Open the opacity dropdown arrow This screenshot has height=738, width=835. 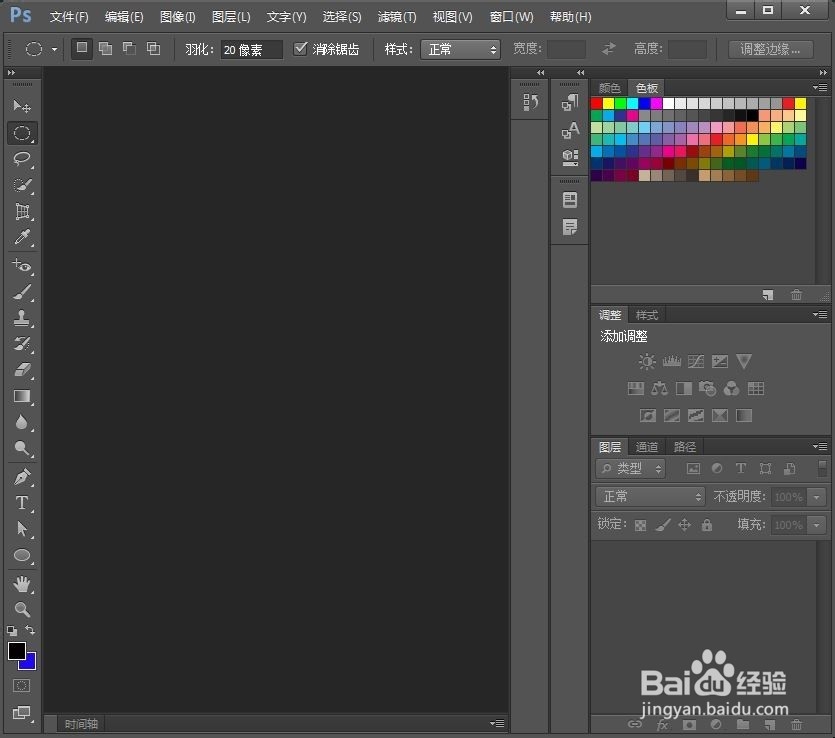(x=816, y=497)
